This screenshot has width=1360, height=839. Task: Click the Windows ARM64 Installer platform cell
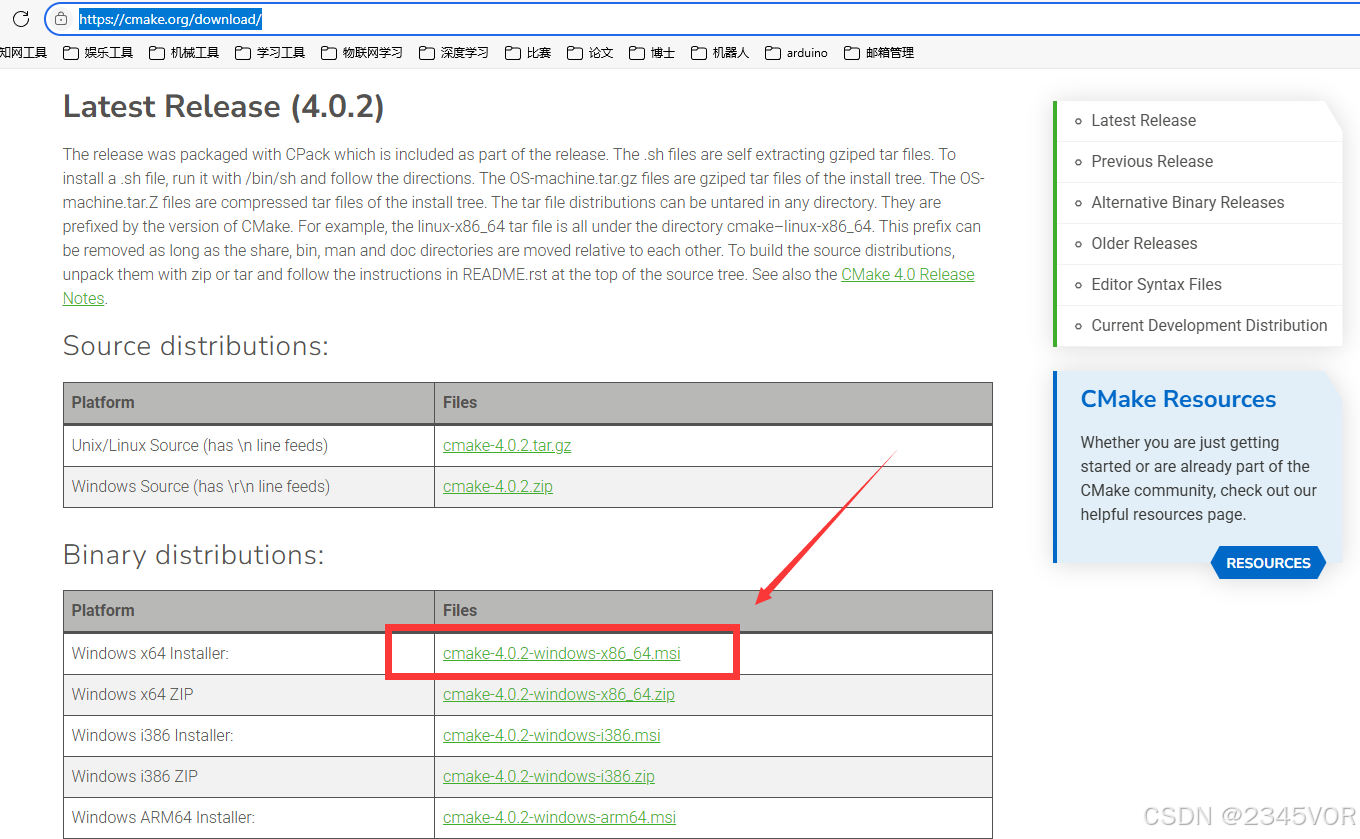pyautogui.click(x=249, y=817)
